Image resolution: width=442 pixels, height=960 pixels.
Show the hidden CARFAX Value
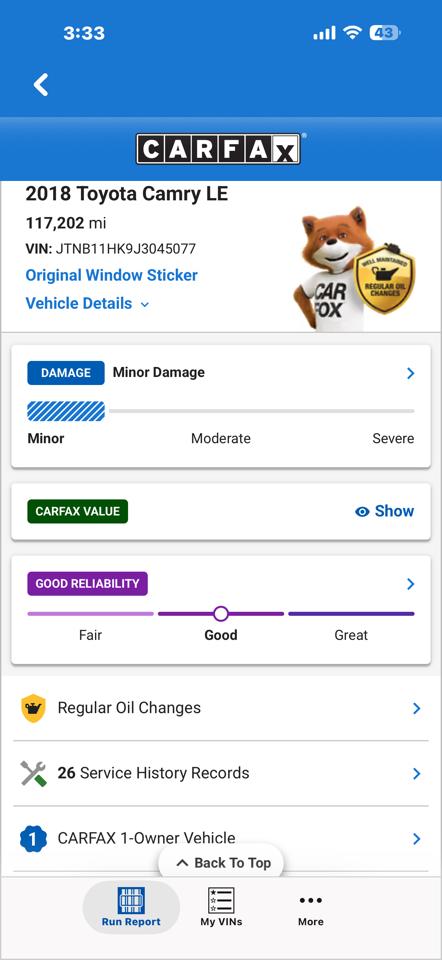pyautogui.click(x=384, y=511)
